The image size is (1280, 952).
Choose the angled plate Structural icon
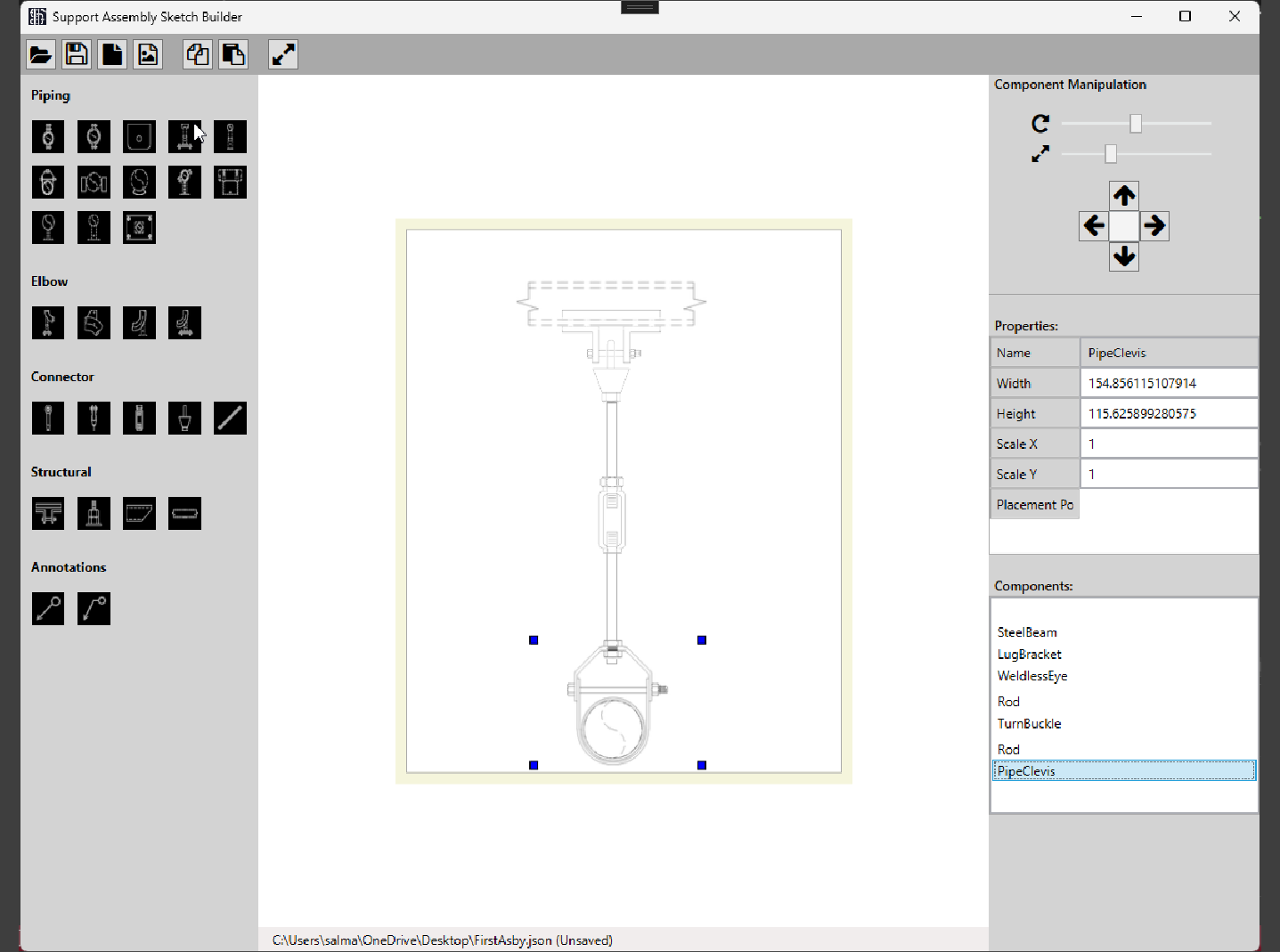pyautogui.click(x=139, y=514)
